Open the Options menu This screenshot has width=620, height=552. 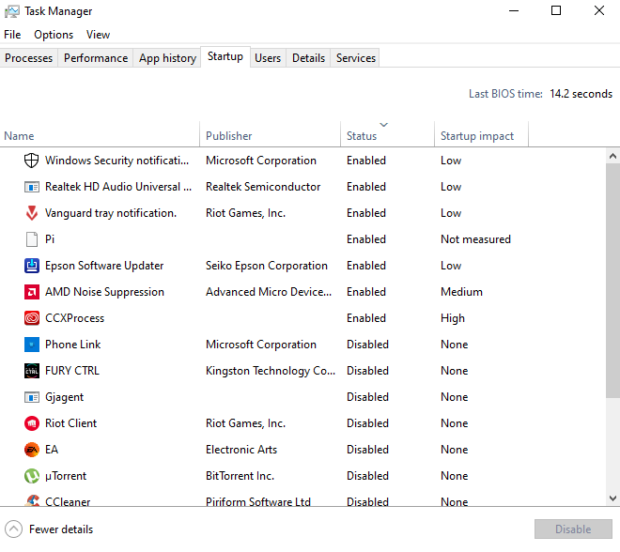click(53, 35)
